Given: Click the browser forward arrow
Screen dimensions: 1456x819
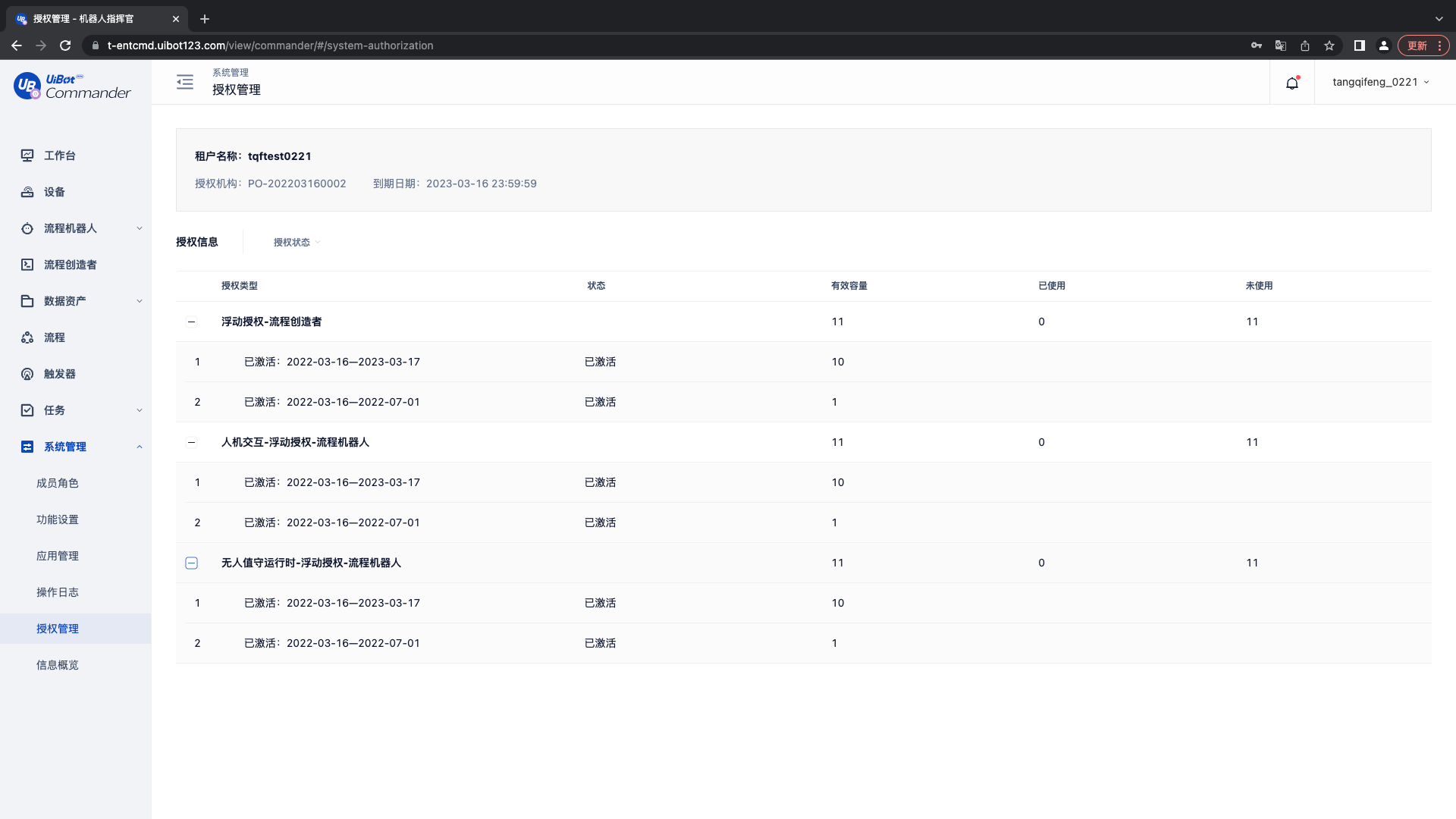Looking at the screenshot, I should pyautogui.click(x=41, y=45).
